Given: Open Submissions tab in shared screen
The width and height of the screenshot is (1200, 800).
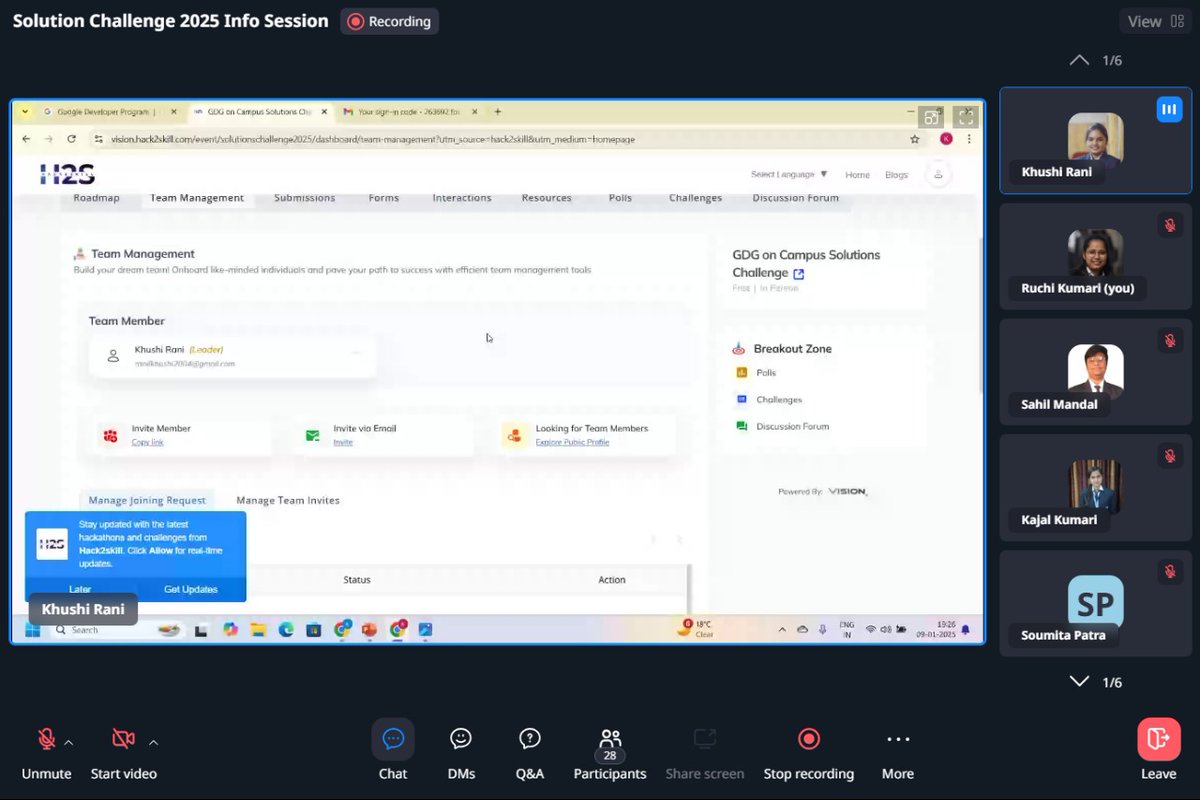Looking at the screenshot, I should (305, 198).
